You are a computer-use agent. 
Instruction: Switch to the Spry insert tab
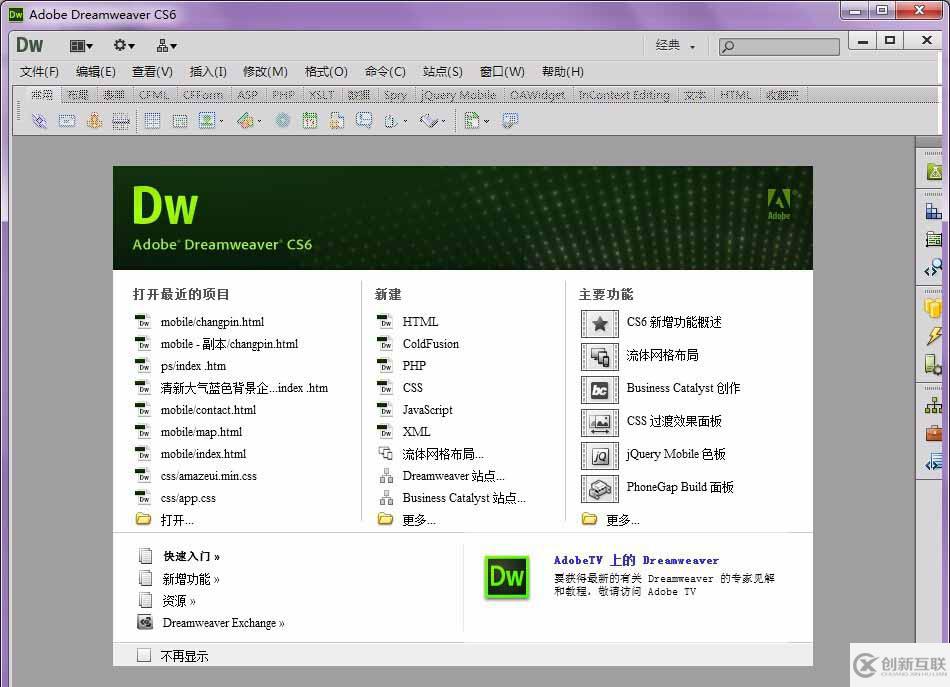(x=395, y=95)
